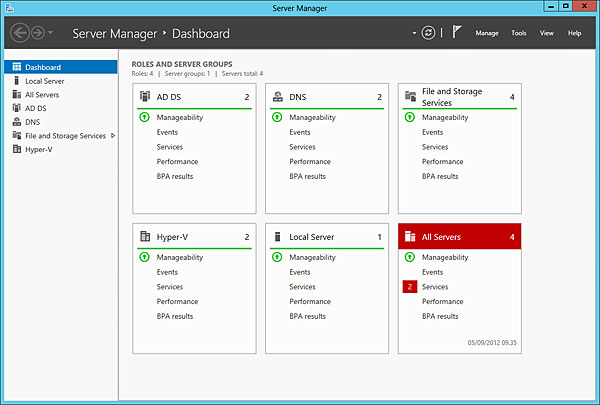Open BPA results in Local Server tile
Screen dimensions: 600x405
[308, 316]
